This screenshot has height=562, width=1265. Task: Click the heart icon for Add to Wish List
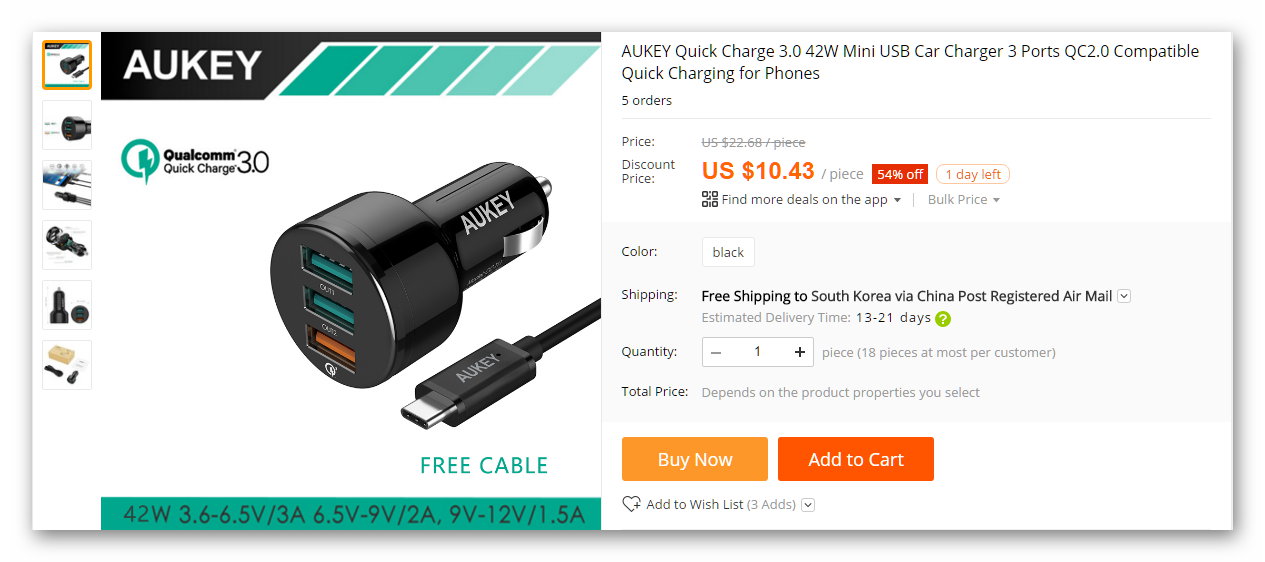631,504
